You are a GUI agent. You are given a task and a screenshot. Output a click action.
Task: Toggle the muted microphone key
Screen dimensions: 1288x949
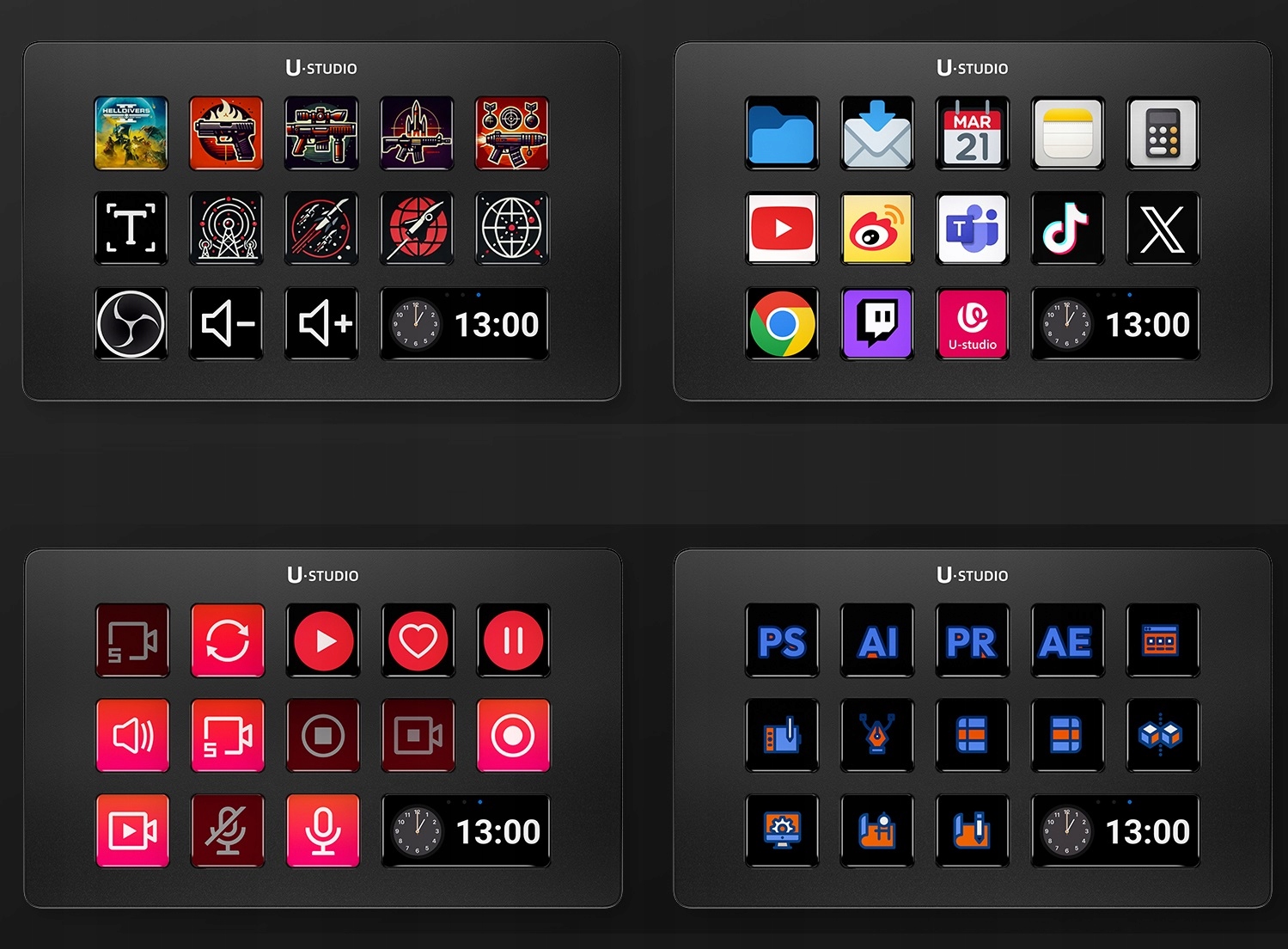click(228, 830)
